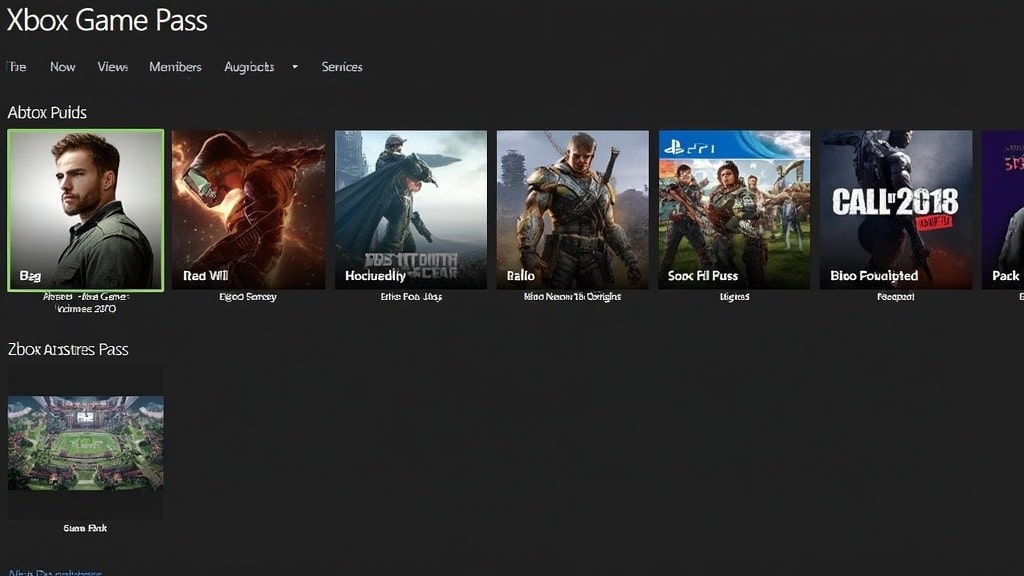Click the caption under the stadium thumbnail
The width and height of the screenshot is (1024, 576).
pos(86,528)
